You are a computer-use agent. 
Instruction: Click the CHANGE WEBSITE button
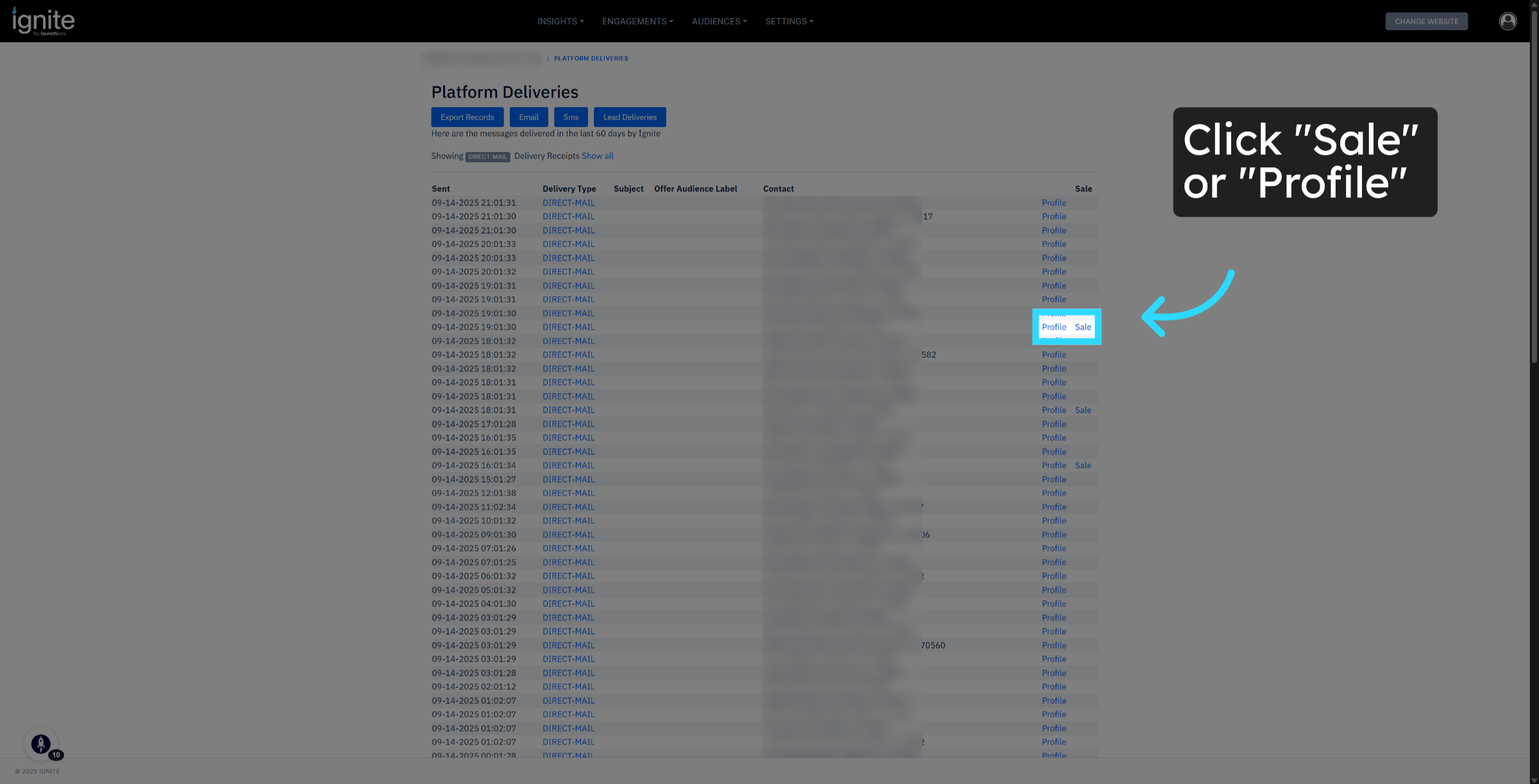click(x=1426, y=21)
